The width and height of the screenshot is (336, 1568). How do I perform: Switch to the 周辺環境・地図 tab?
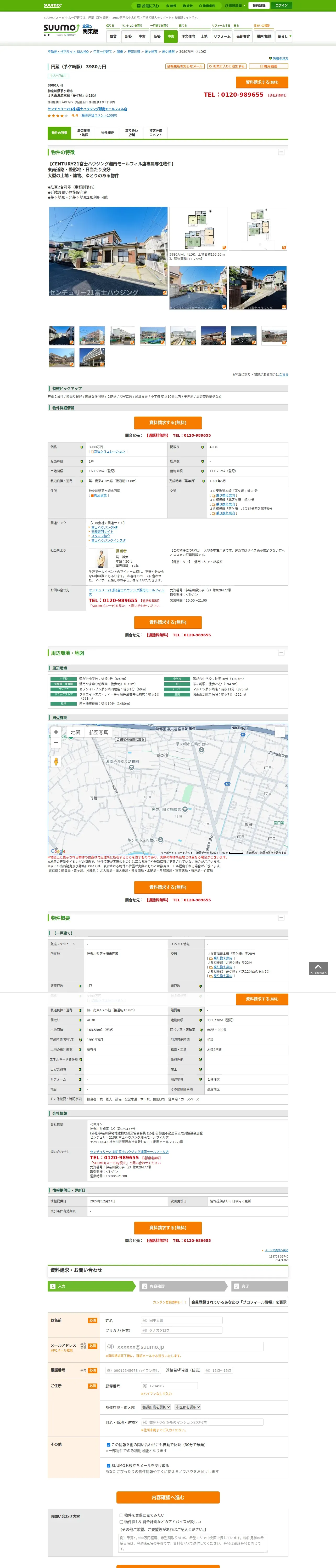point(83,133)
